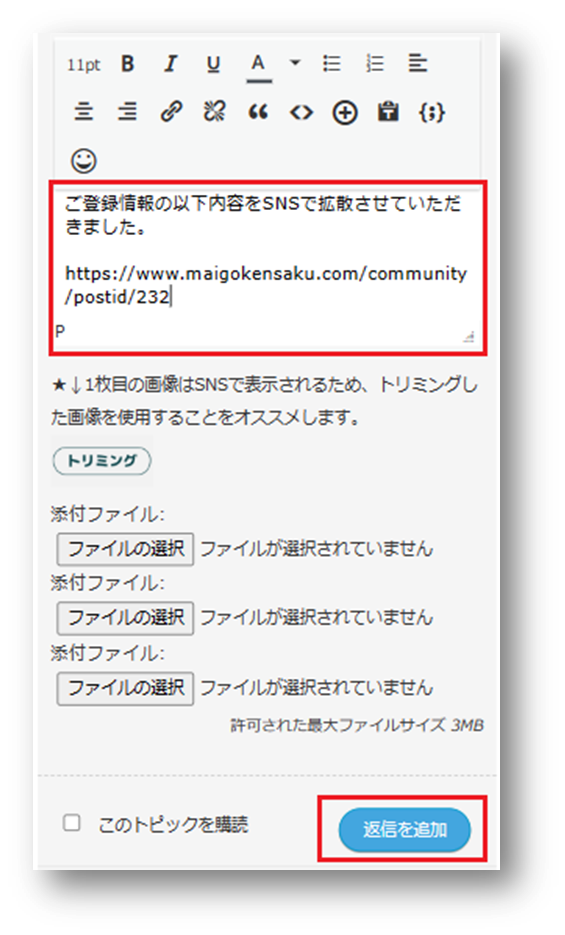Open the emoji smiley picker

tap(83, 160)
